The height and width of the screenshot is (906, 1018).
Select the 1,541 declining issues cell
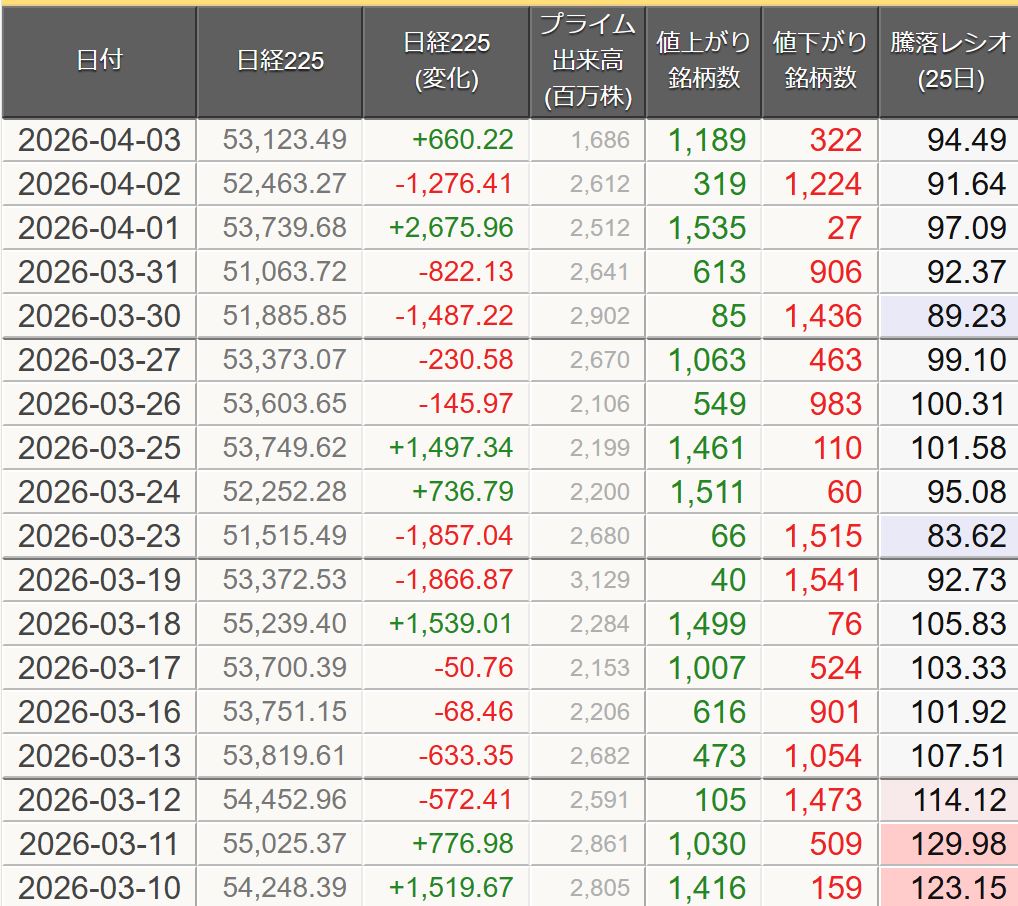coord(822,580)
